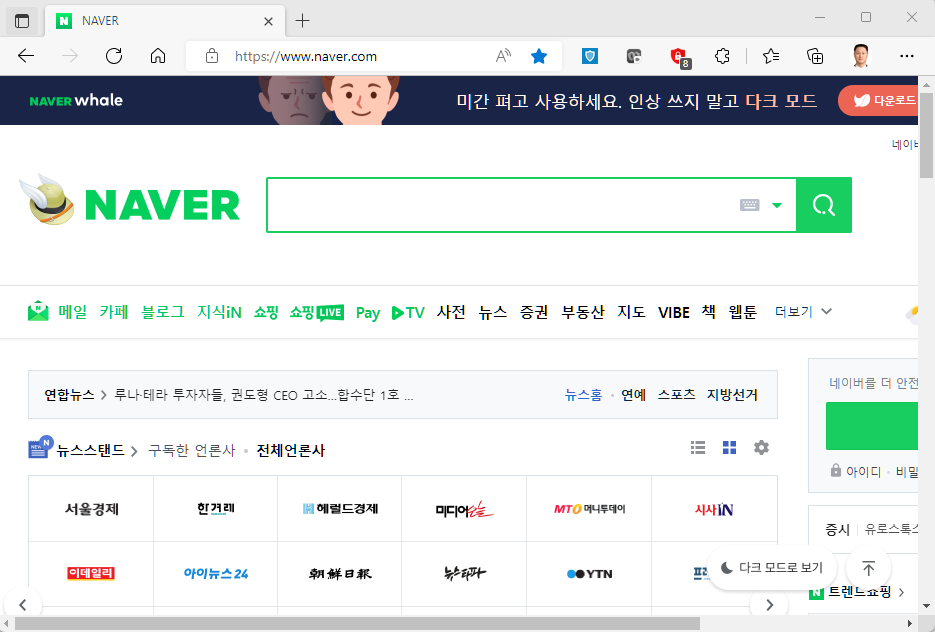Open 뉴스 link in service menu
The width and height of the screenshot is (935, 632).
[493, 312]
